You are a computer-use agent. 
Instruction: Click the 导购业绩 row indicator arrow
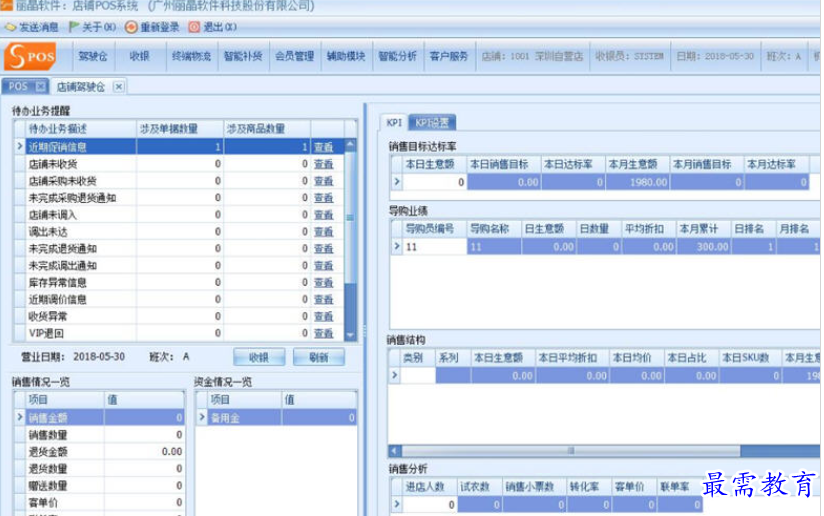point(397,246)
